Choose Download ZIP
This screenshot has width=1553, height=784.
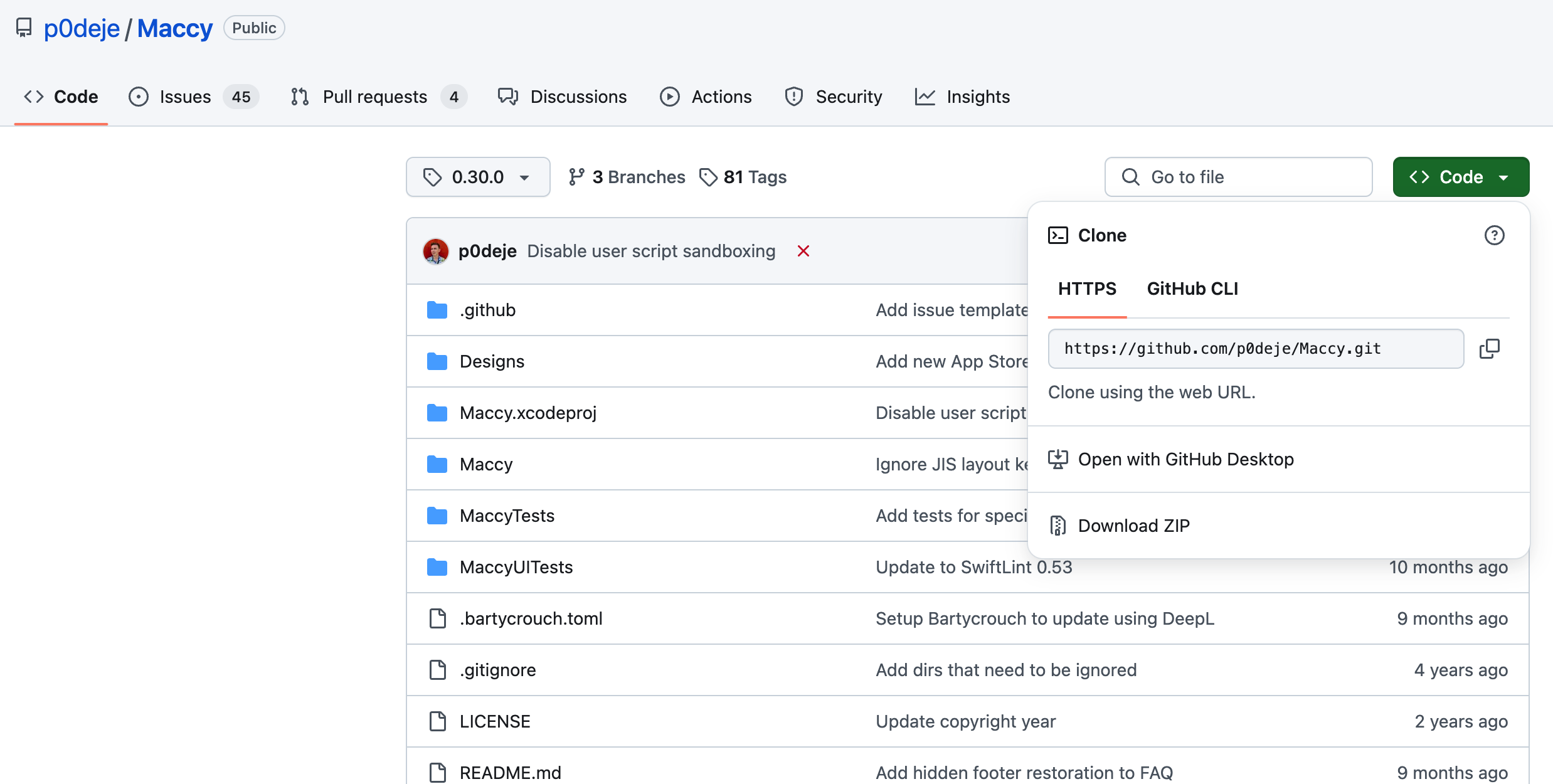click(x=1279, y=526)
